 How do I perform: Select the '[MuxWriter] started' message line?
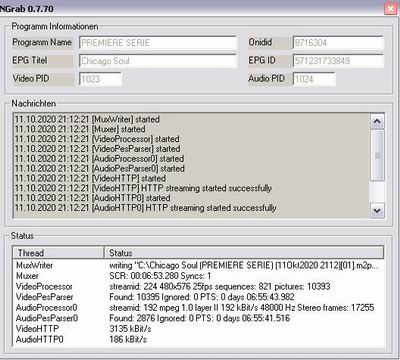pyautogui.click(x=87, y=119)
